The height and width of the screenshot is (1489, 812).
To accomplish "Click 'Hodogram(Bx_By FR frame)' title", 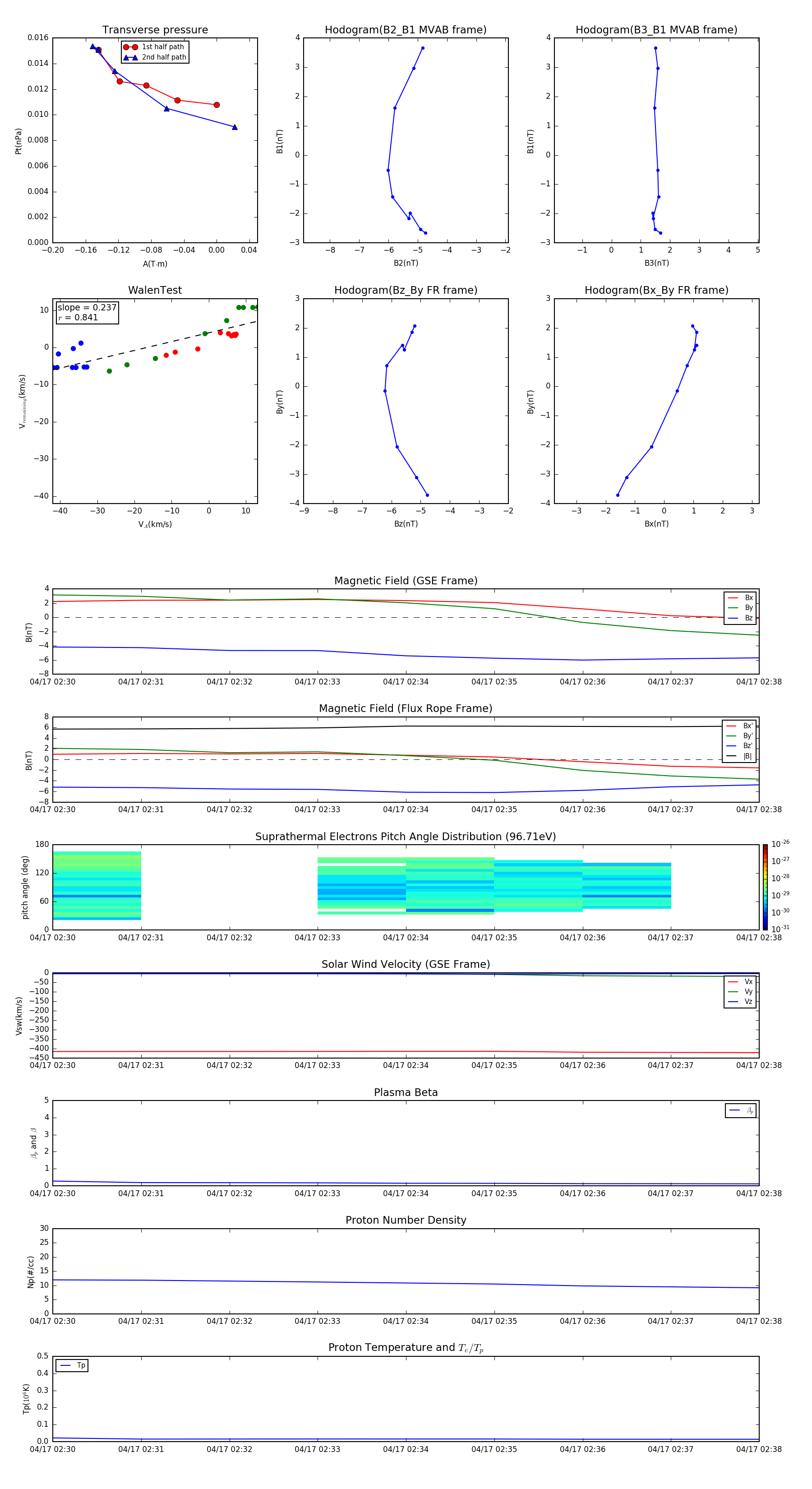I will pyautogui.click(x=656, y=290).
